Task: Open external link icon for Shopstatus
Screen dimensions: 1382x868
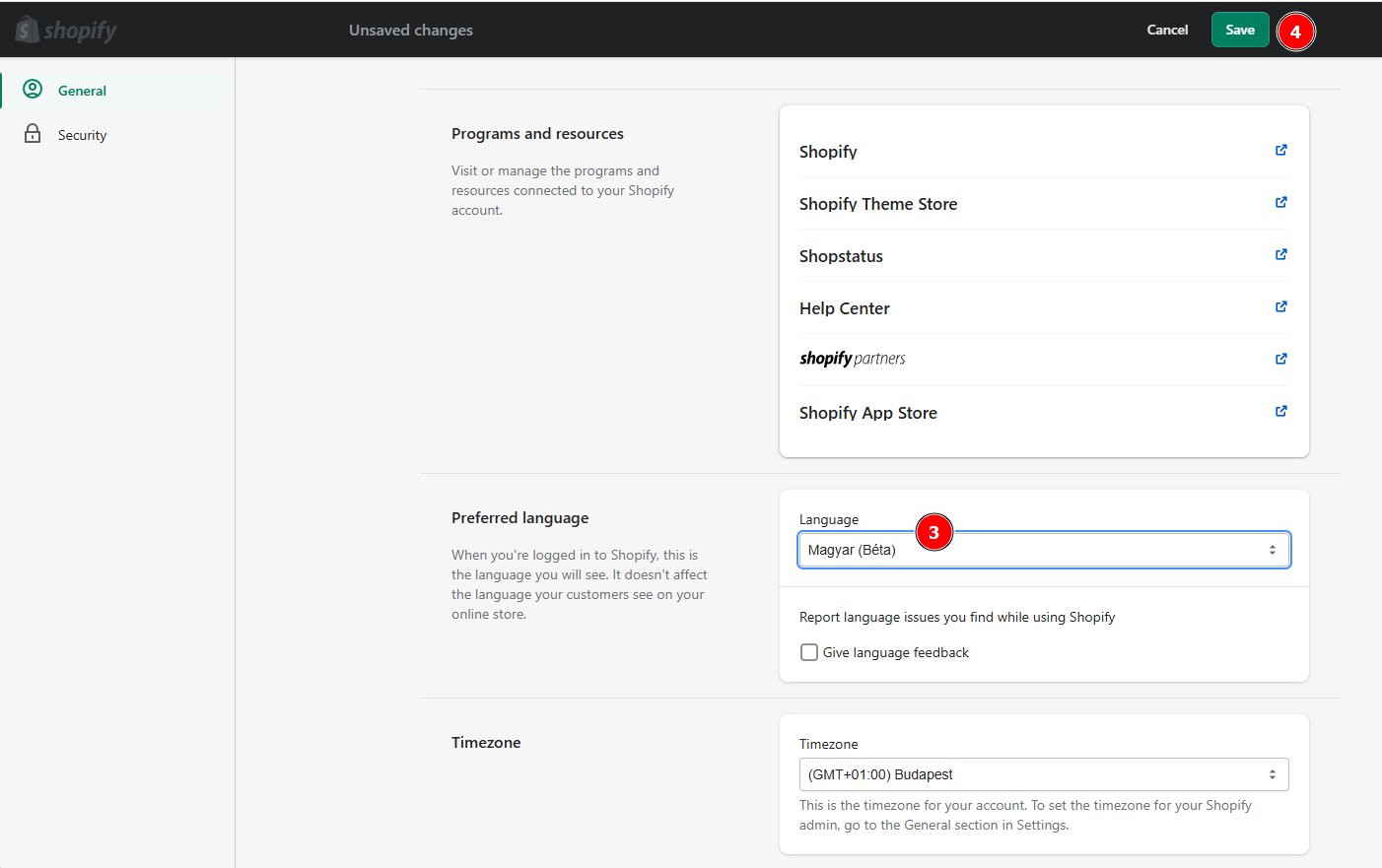Action: [1280, 254]
